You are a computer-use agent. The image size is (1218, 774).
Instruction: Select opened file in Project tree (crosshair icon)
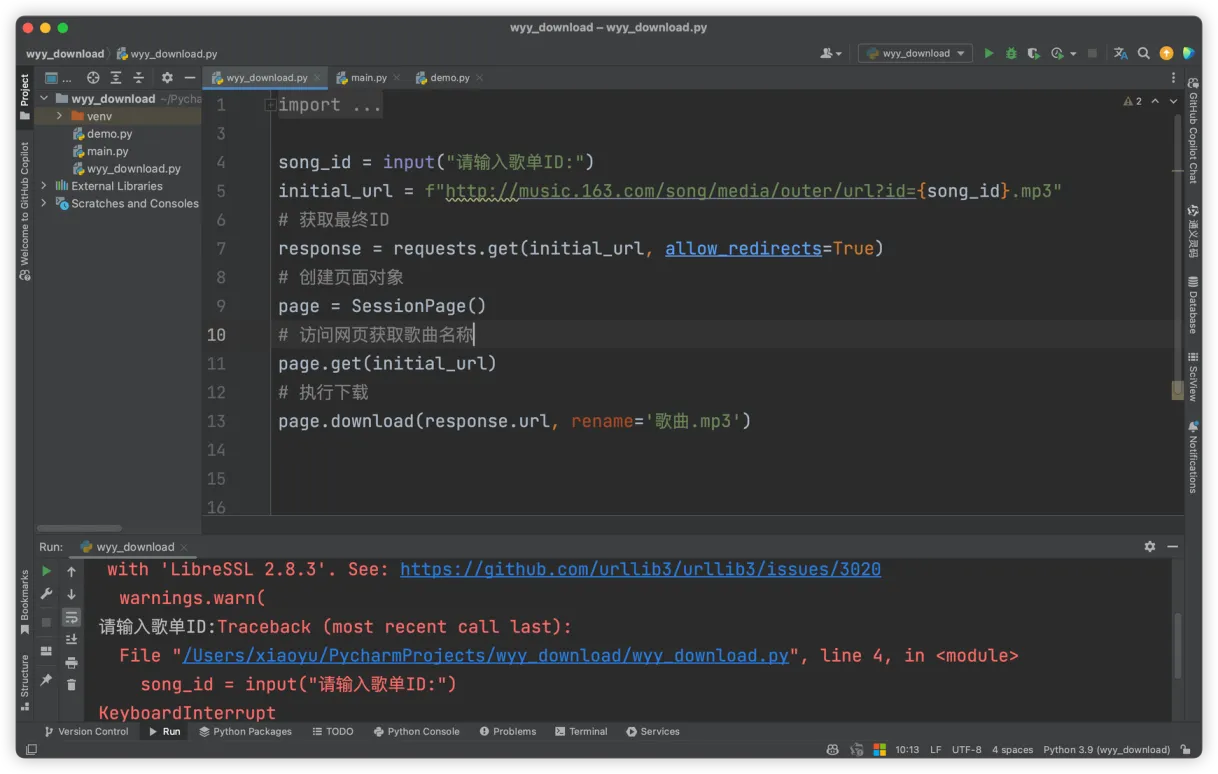(93, 78)
